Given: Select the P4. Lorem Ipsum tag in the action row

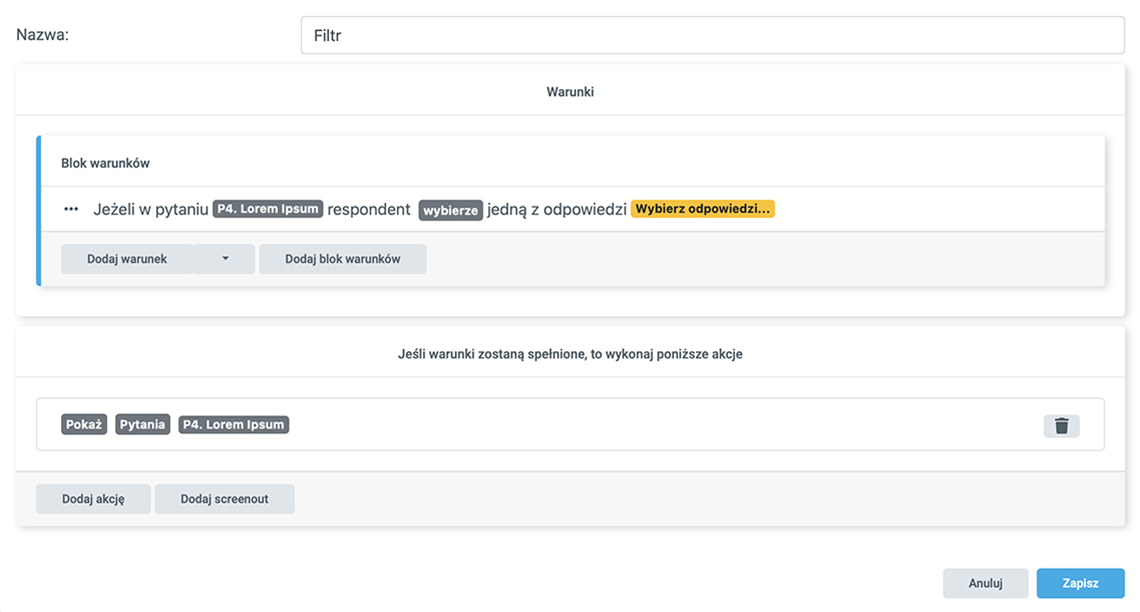Looking at the screenshot, I should click(x=234, y=424).
